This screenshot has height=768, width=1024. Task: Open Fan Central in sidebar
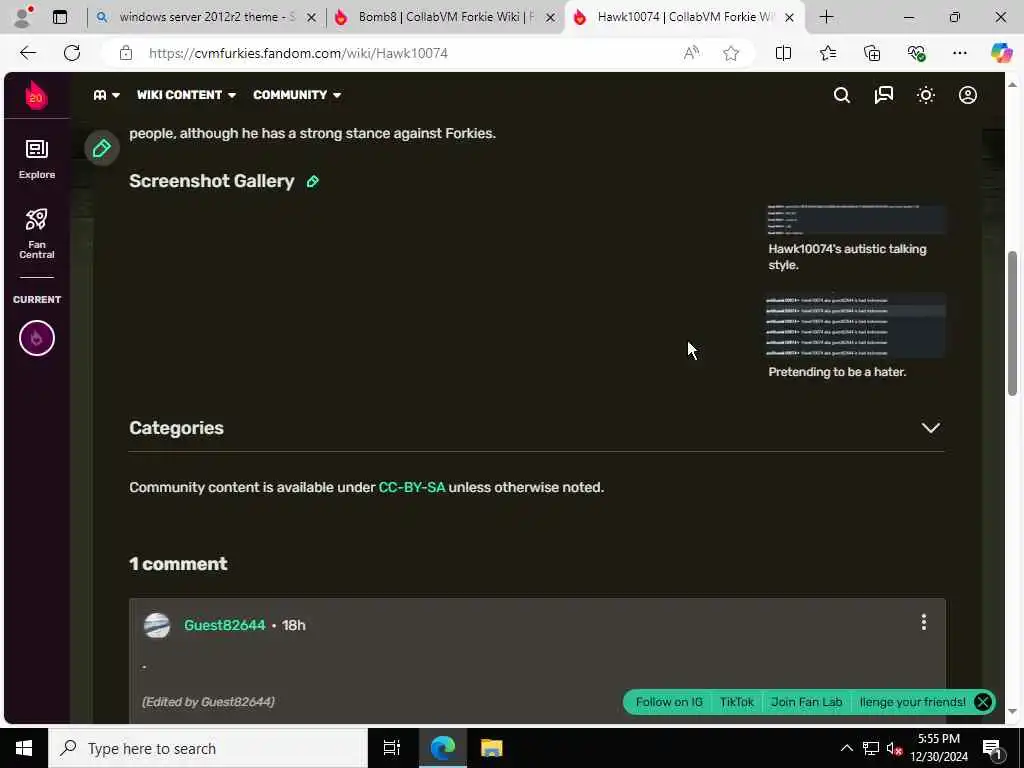[37, 234]
